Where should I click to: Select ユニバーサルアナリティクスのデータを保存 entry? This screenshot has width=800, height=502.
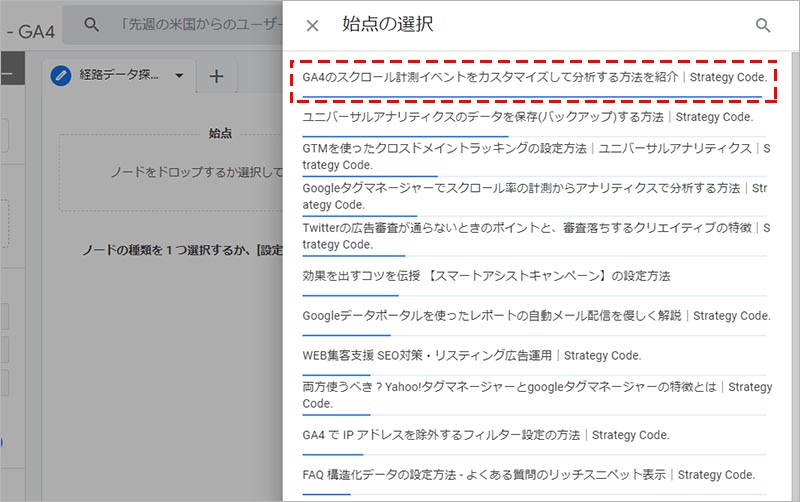point(527,117)
